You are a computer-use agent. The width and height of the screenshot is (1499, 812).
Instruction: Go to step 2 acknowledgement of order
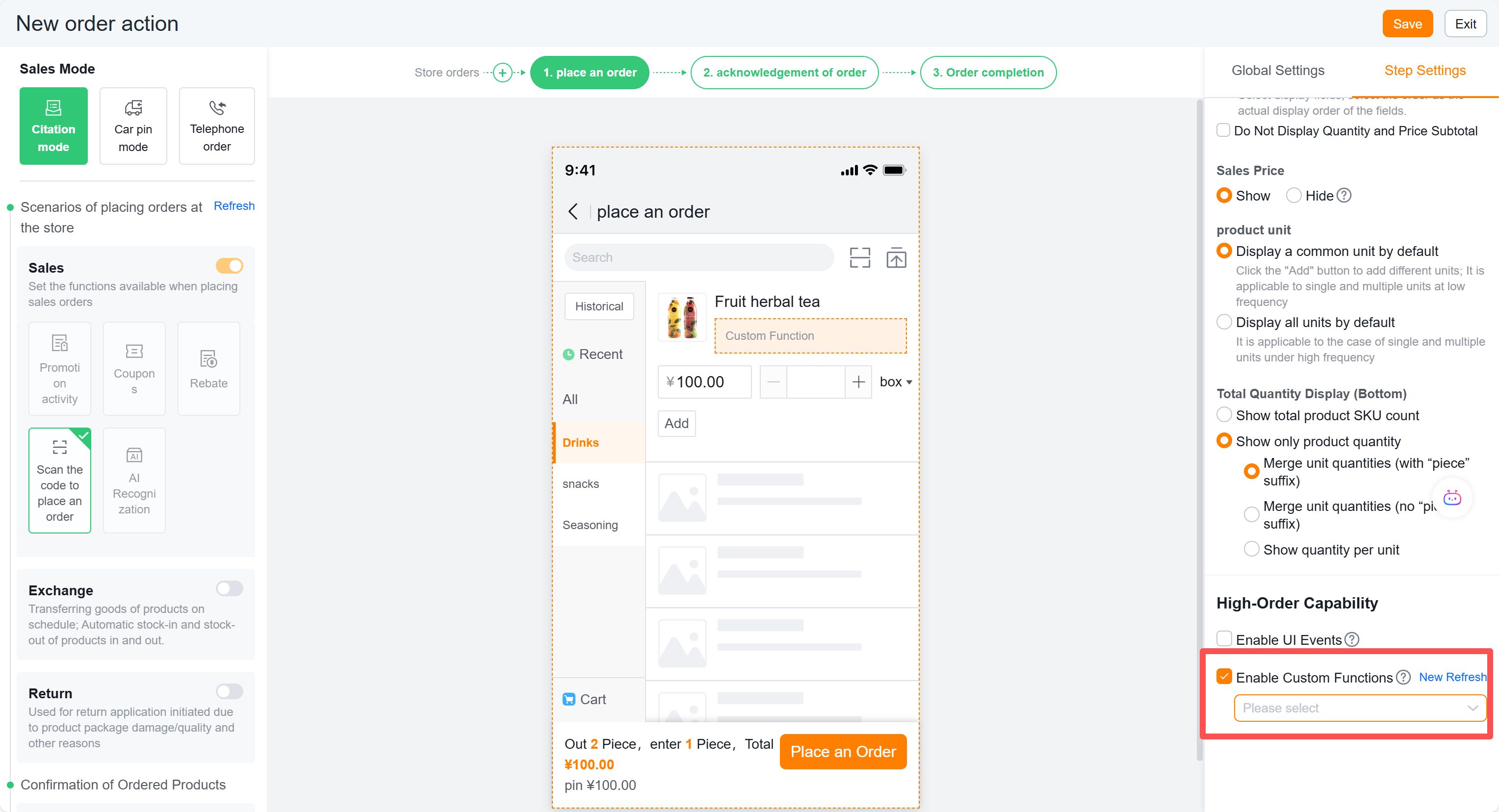(784, 73)
